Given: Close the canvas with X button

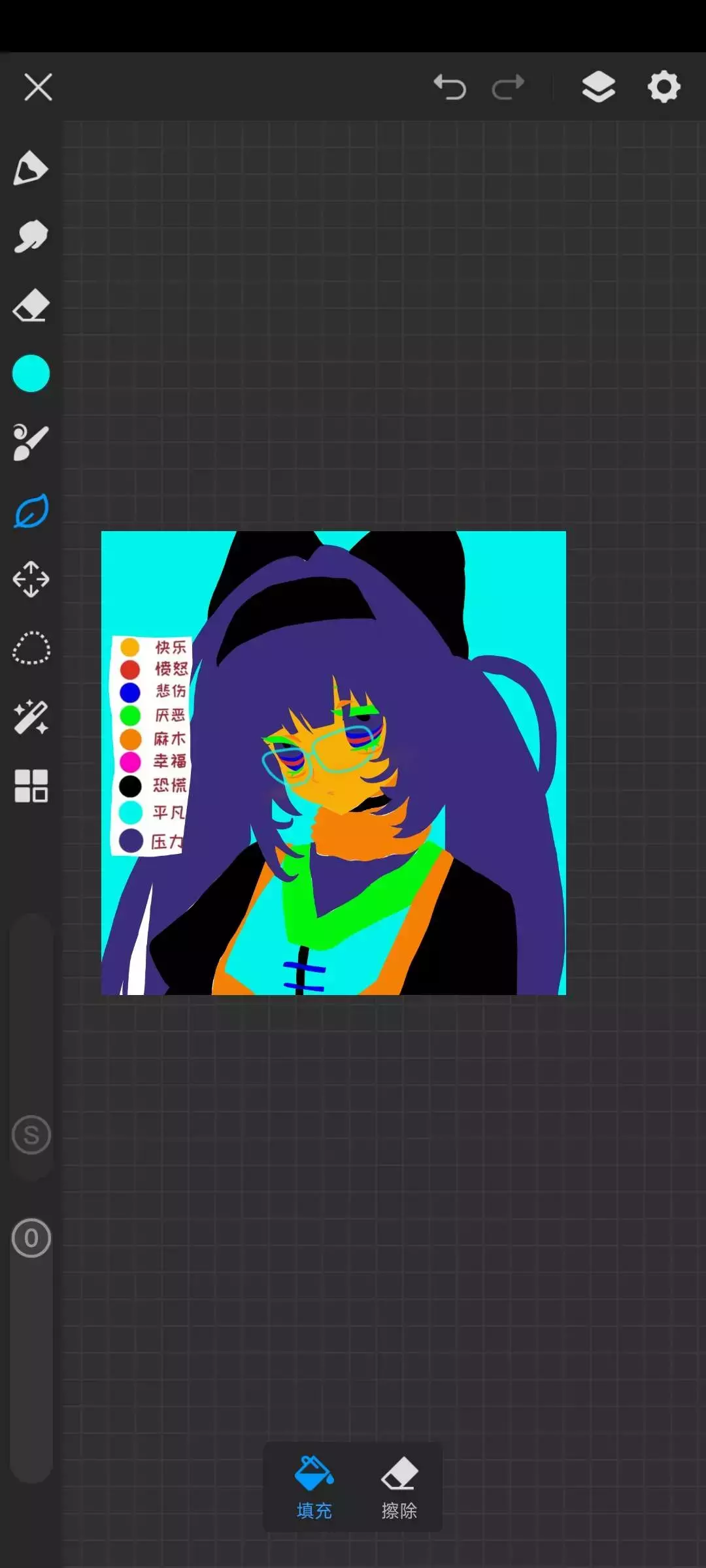Looking at the screenshot, I should pyautogui.click(x=38, y=87).
